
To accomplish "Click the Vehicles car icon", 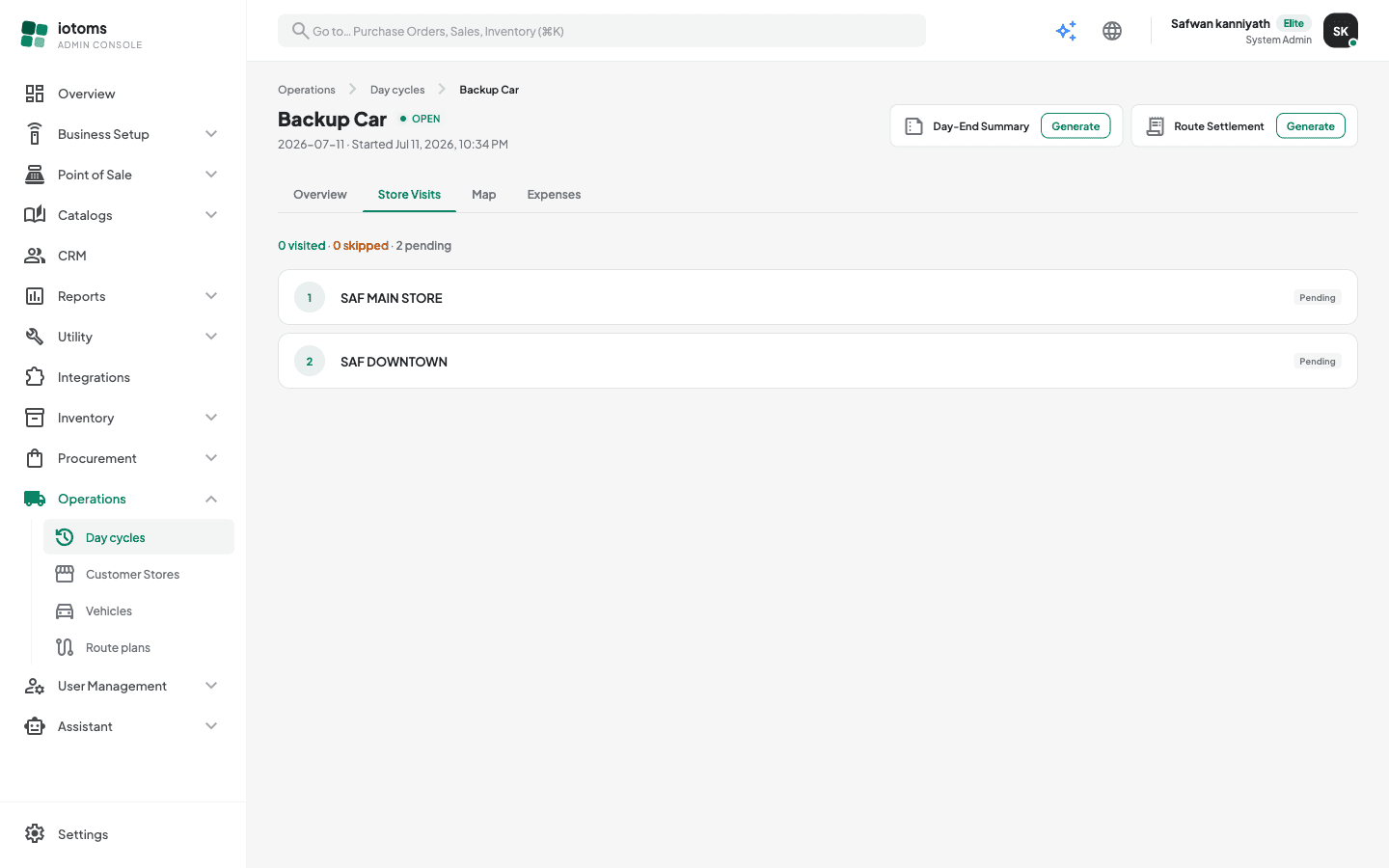I will pos(65,611).
